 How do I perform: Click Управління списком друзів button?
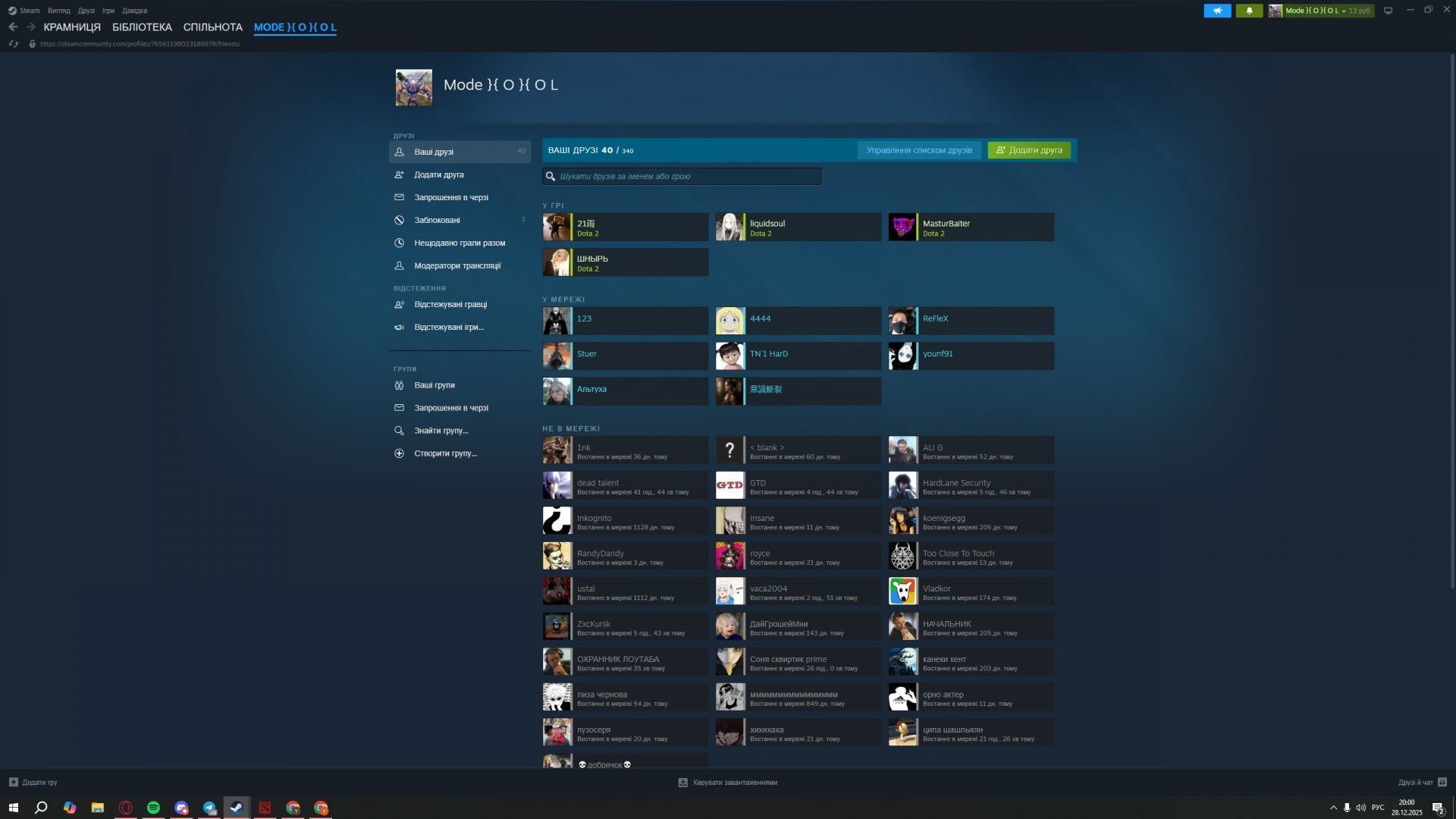tap(918, 150)
